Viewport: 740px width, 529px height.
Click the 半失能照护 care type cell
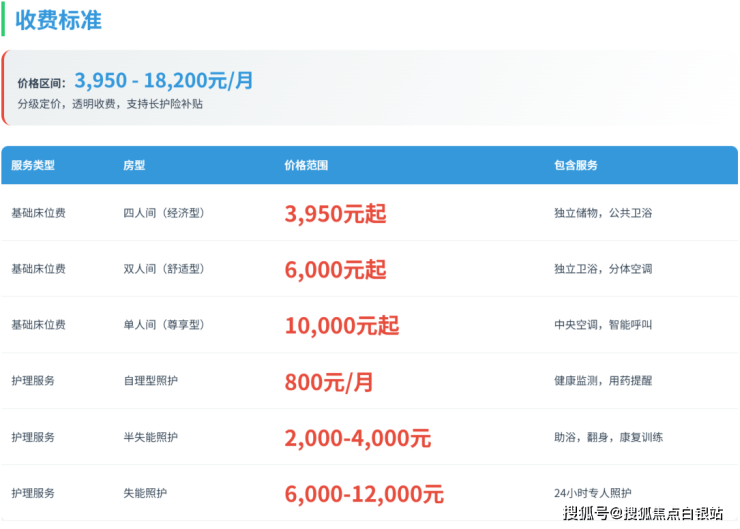point(150,437)
